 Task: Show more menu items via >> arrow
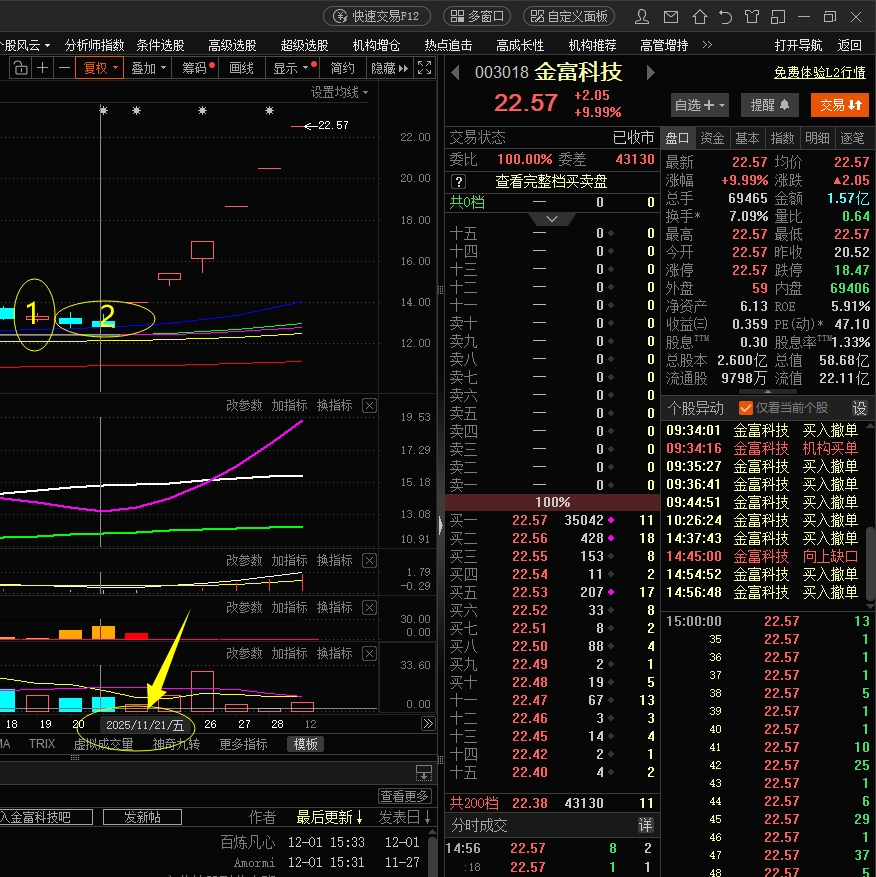pyautogui.click(x=707, y=45)
